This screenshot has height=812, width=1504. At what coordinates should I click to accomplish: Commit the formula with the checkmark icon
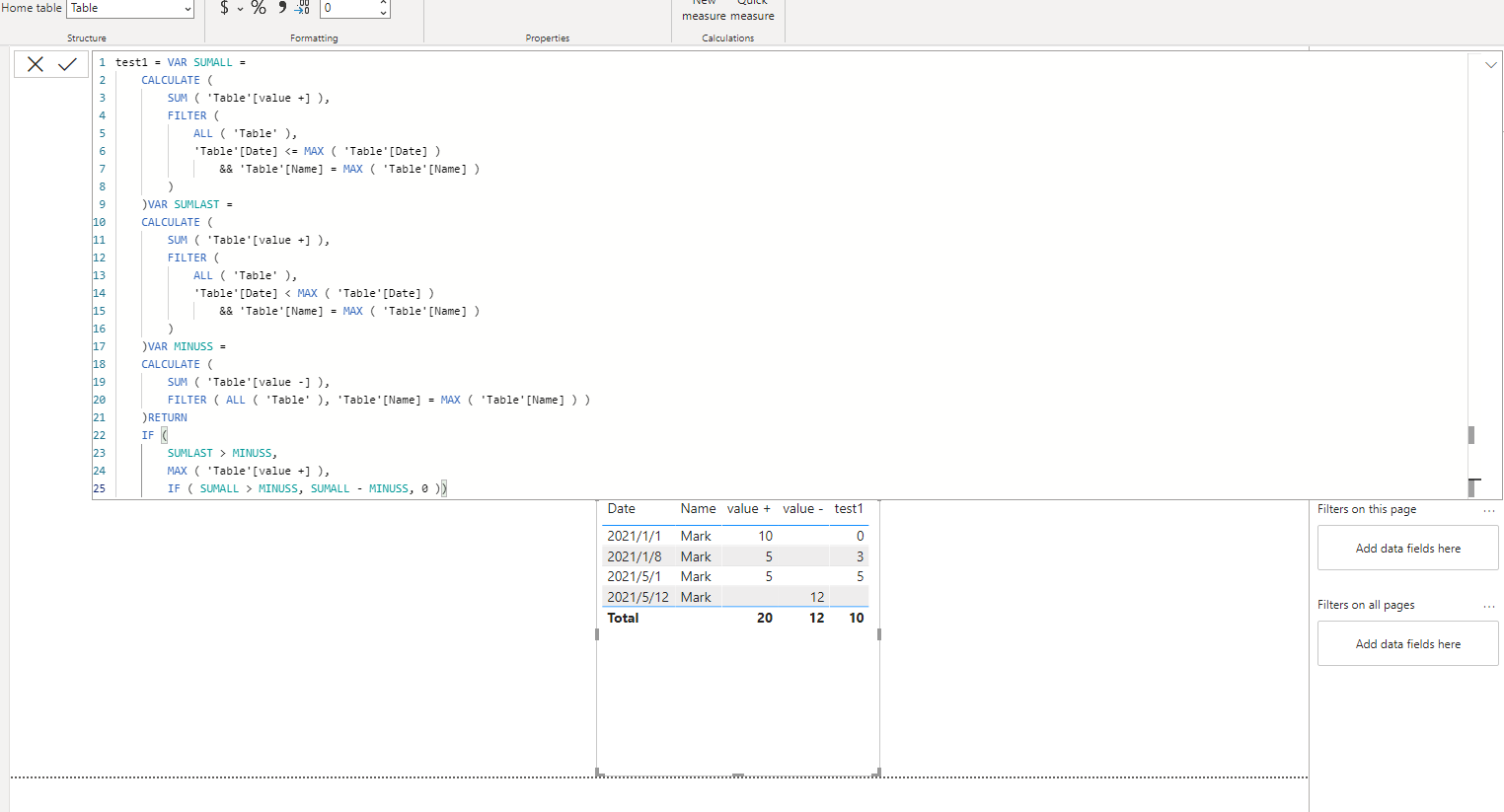[x=67, y=64]
